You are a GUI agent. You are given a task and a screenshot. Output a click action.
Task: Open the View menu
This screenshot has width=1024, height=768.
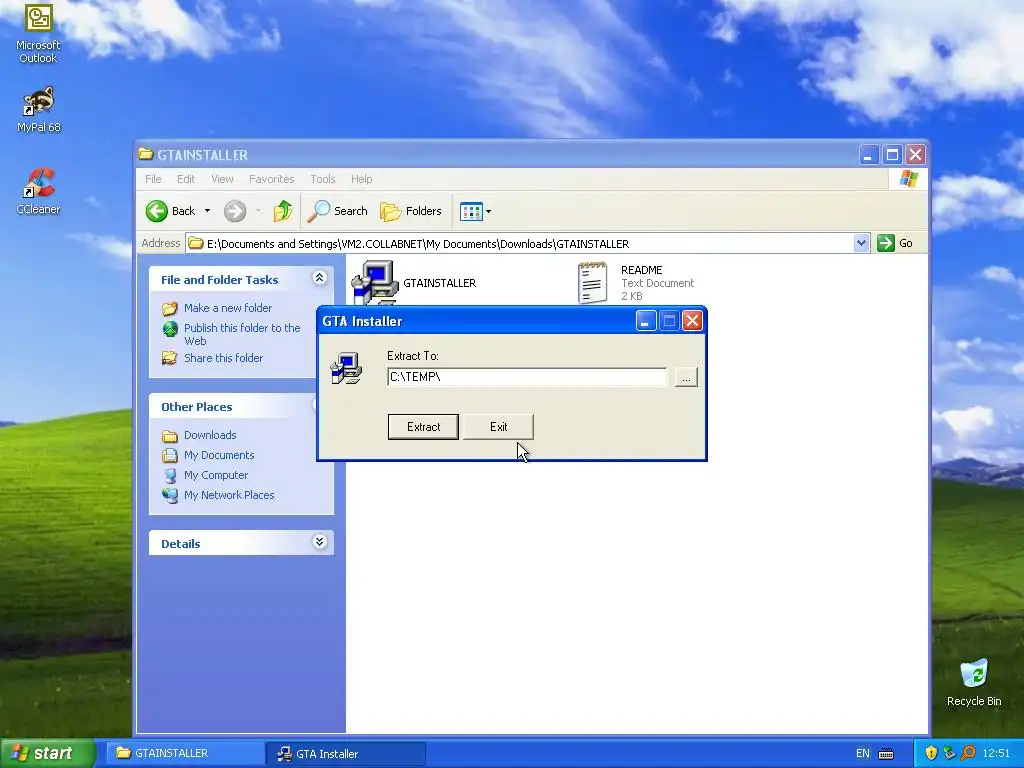[222, 179]
